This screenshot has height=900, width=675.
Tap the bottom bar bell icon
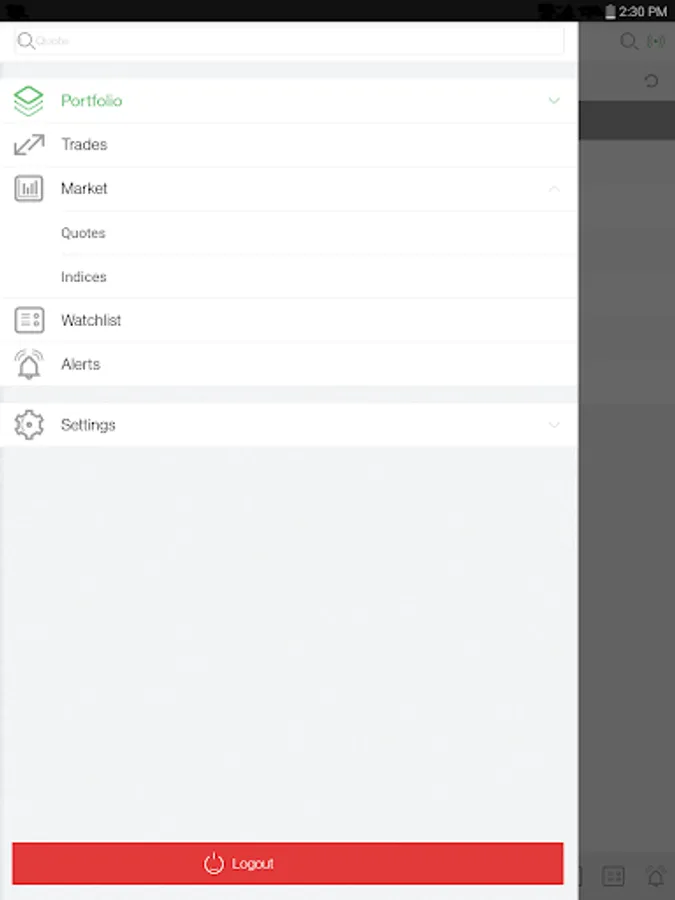[656, 877]
